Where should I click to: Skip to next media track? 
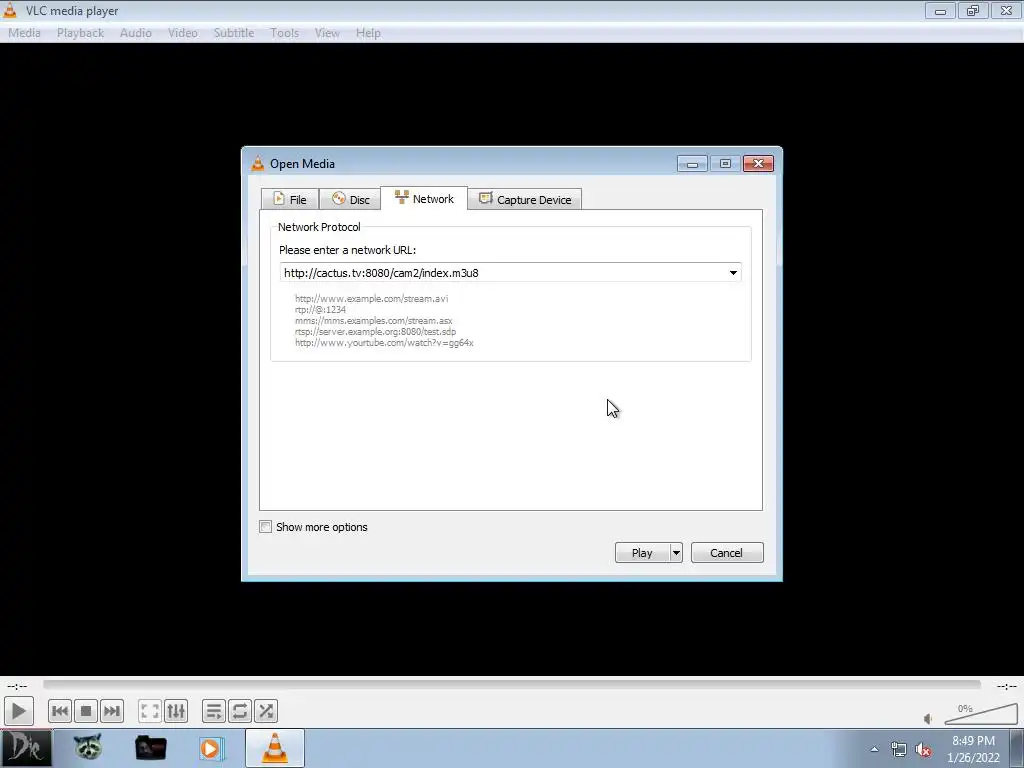click(112, 711)
